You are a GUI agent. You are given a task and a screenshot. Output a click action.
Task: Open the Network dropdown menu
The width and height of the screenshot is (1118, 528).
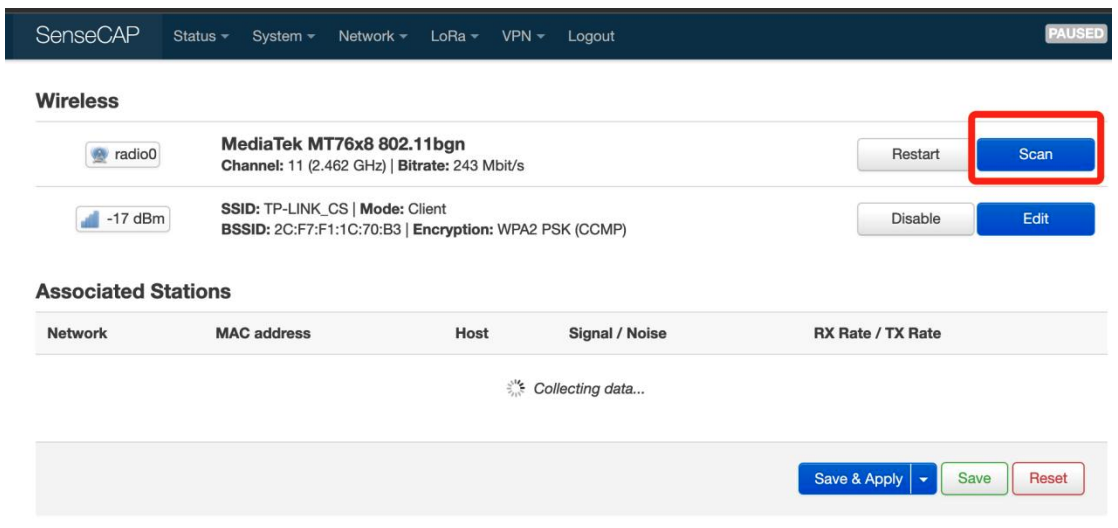point(373,36)
